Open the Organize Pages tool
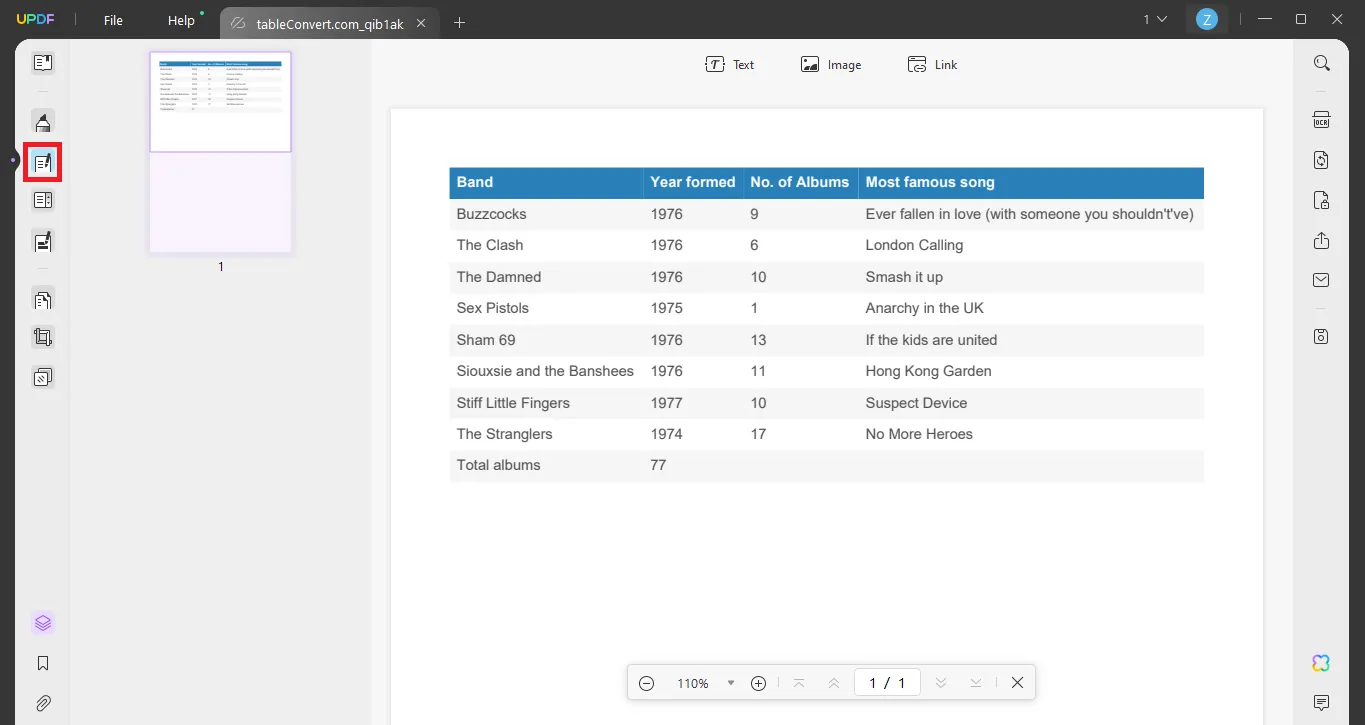1365x725 pixels. [x=42, y=299]
